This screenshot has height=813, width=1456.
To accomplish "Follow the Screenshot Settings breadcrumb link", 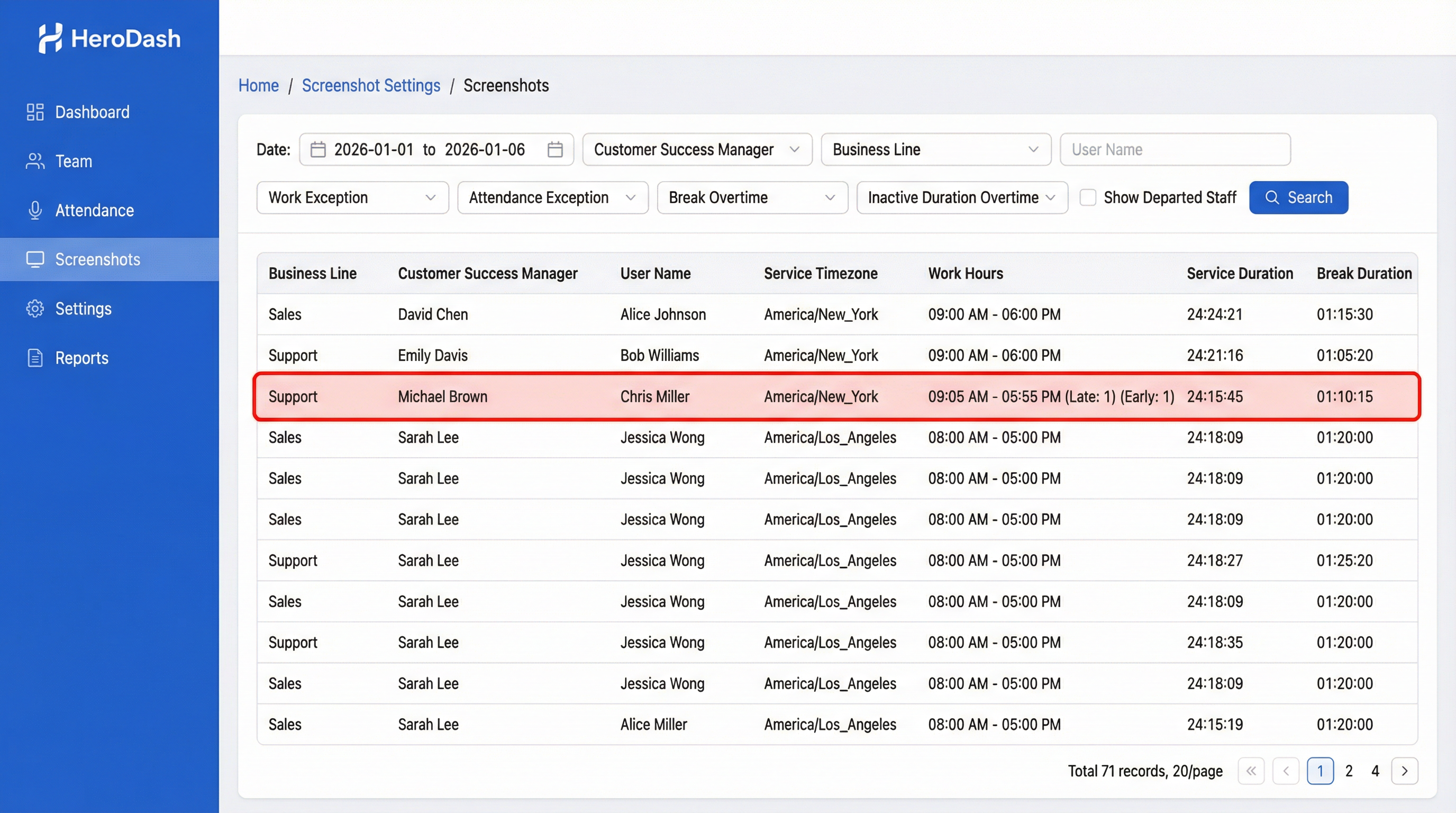I will point(371,85).
